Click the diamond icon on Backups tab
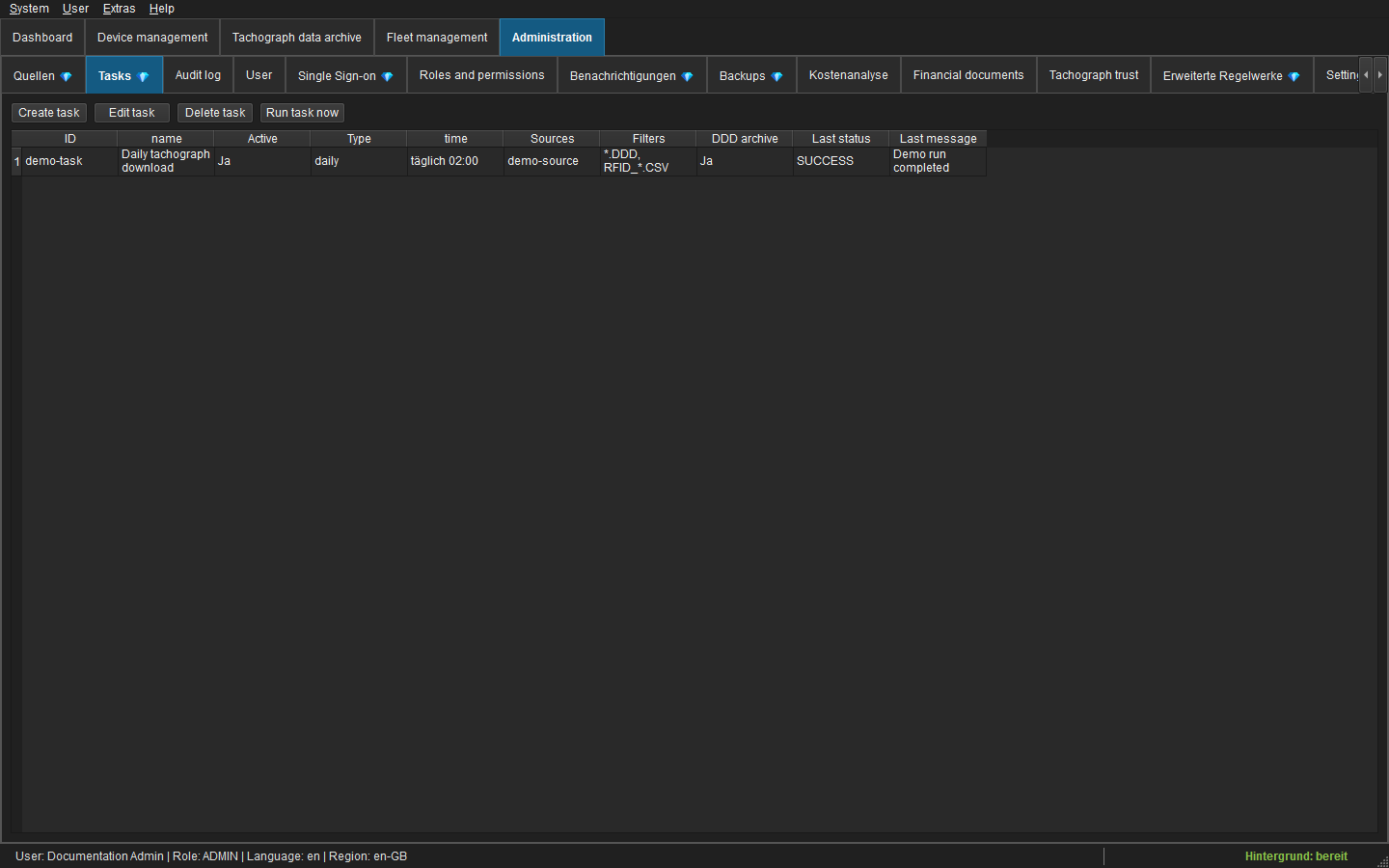Viewport: 1389px width, 868px height. coord(777,76)
